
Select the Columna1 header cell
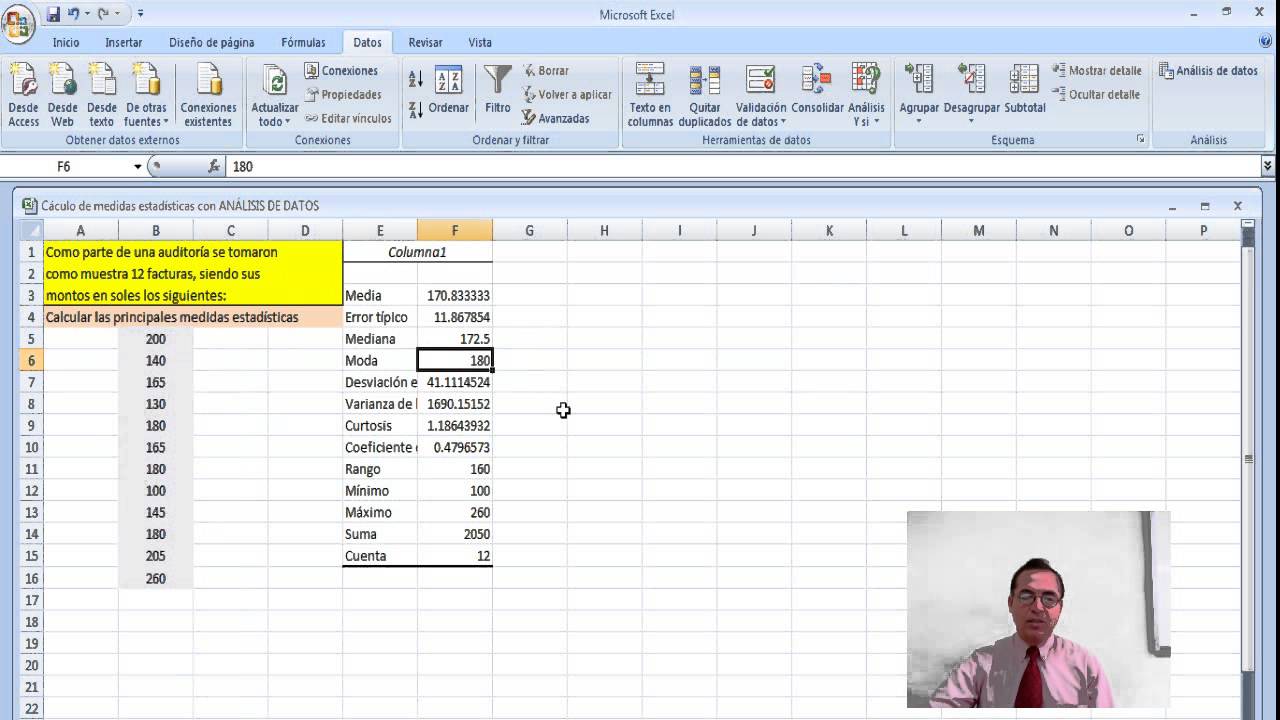(x=417, y=252)
